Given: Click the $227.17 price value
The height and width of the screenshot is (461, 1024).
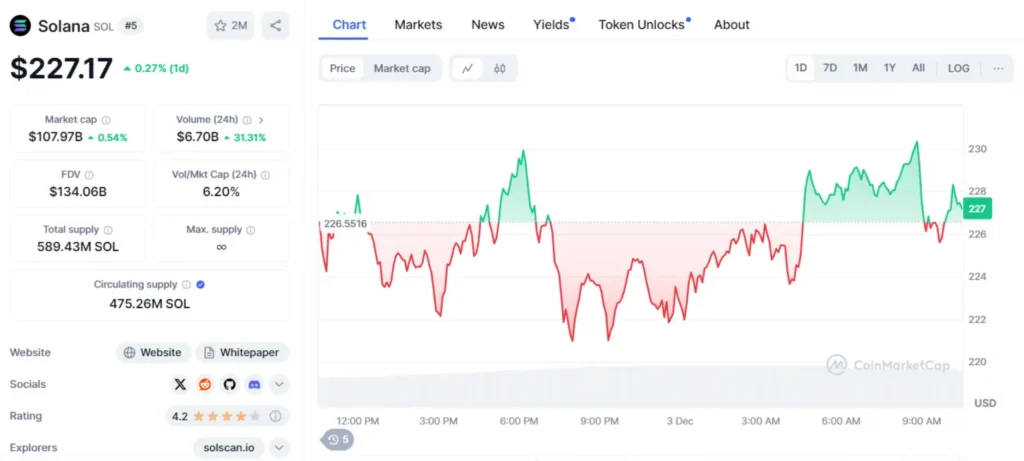Looking at the screenshot, I should [x=61, y=69].
